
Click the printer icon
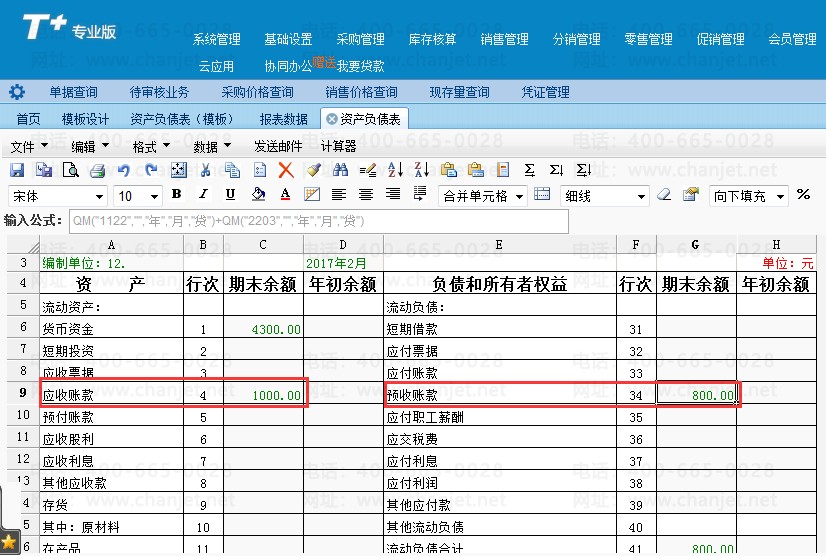[x=98, y=170]
